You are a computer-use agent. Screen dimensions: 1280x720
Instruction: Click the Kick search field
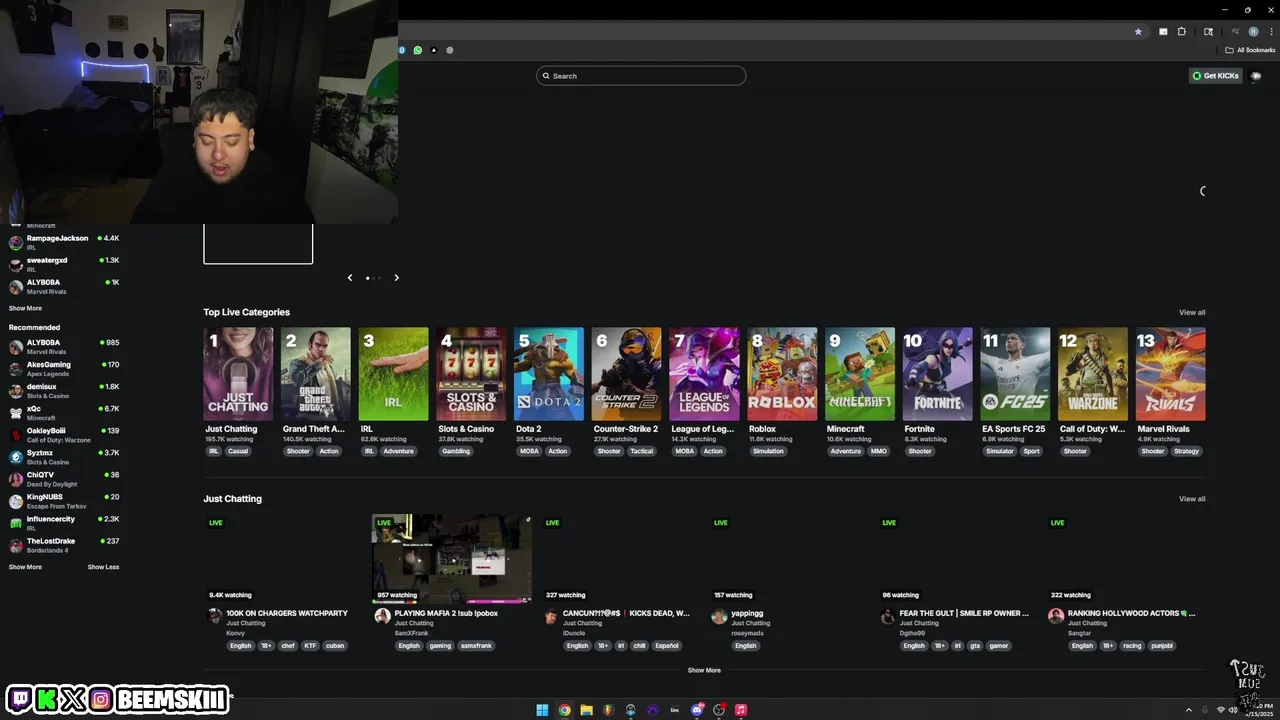(641, 76)
